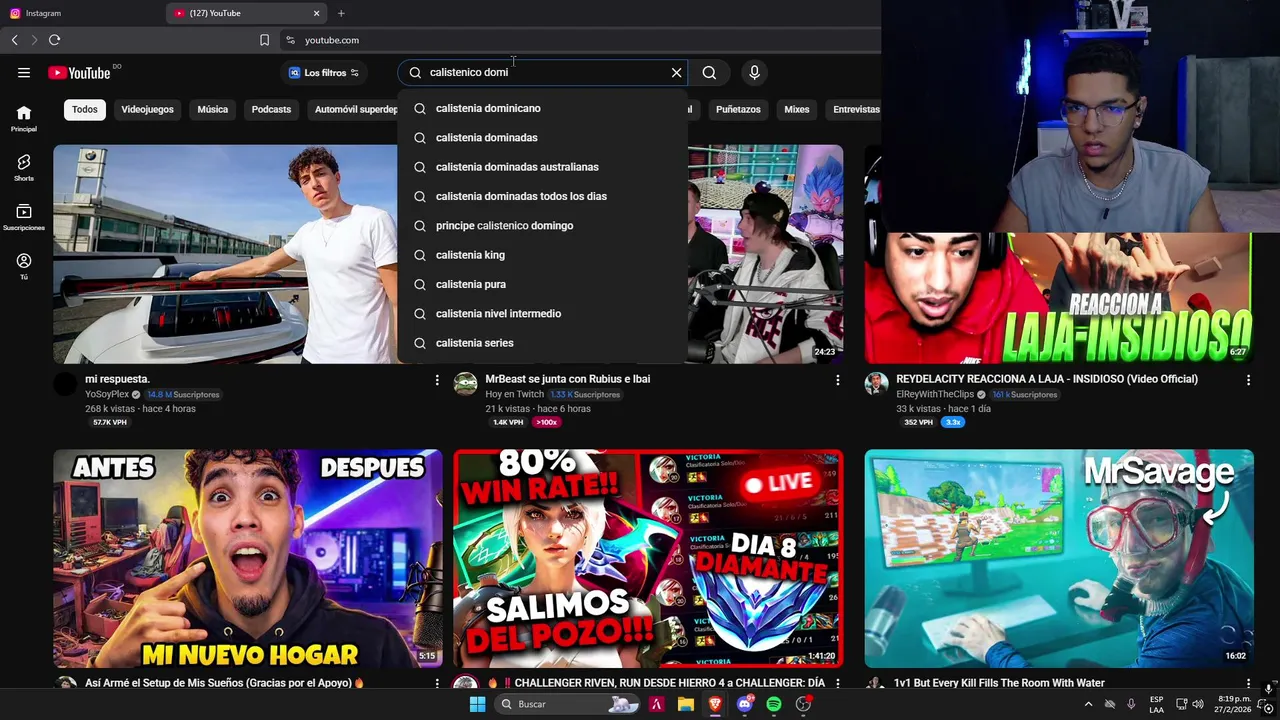This screenshot has width=1280, height=720.
Task: Click the ElReyWithTheClips channel avatar
Action: tap(877, 384)
